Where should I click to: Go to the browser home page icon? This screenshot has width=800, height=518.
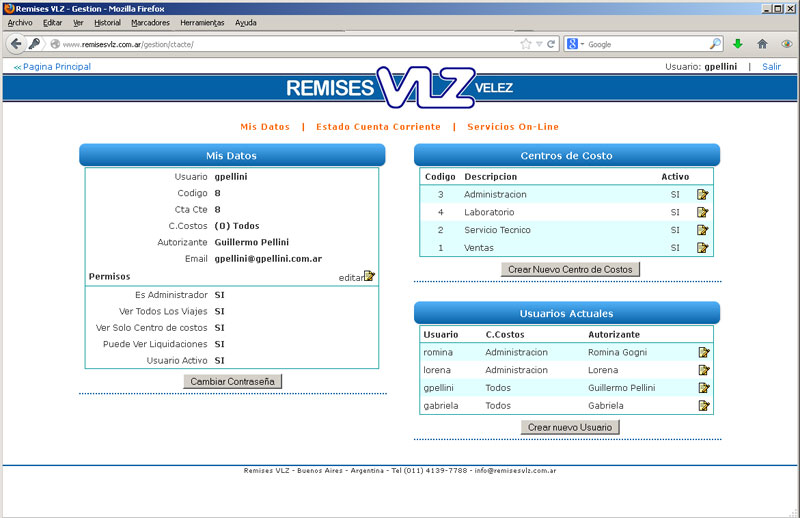coord(762,44)
